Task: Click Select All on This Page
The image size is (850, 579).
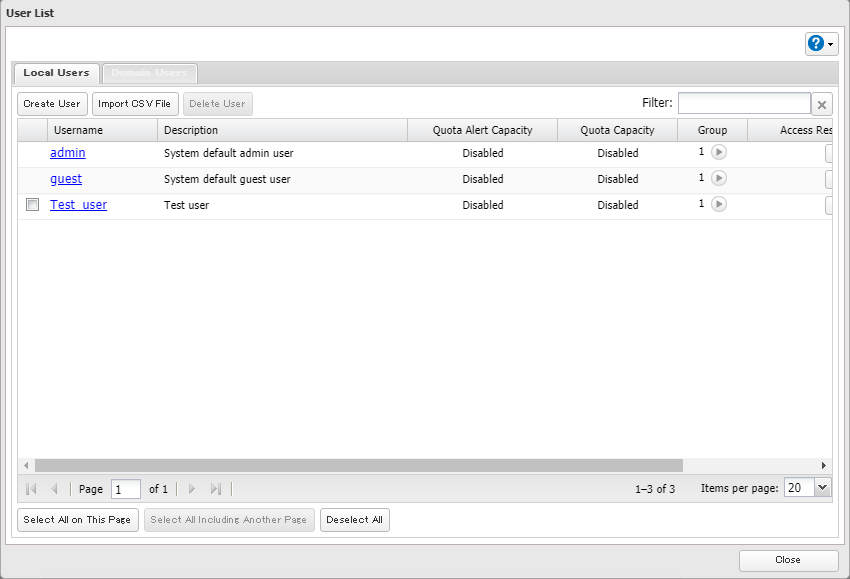Action: point(77,520)
